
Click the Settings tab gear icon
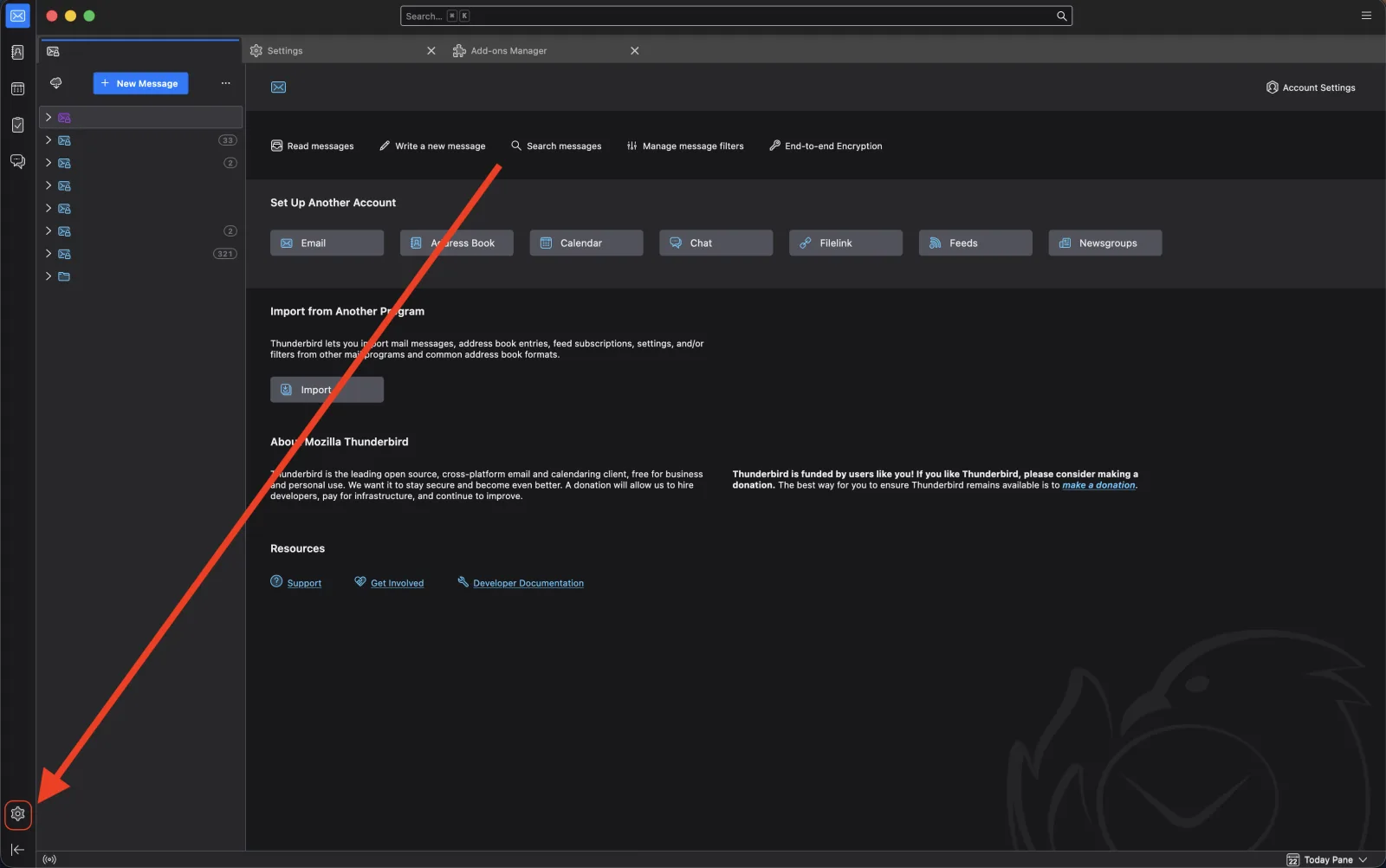pyautogui.click(x=256, y=50)
